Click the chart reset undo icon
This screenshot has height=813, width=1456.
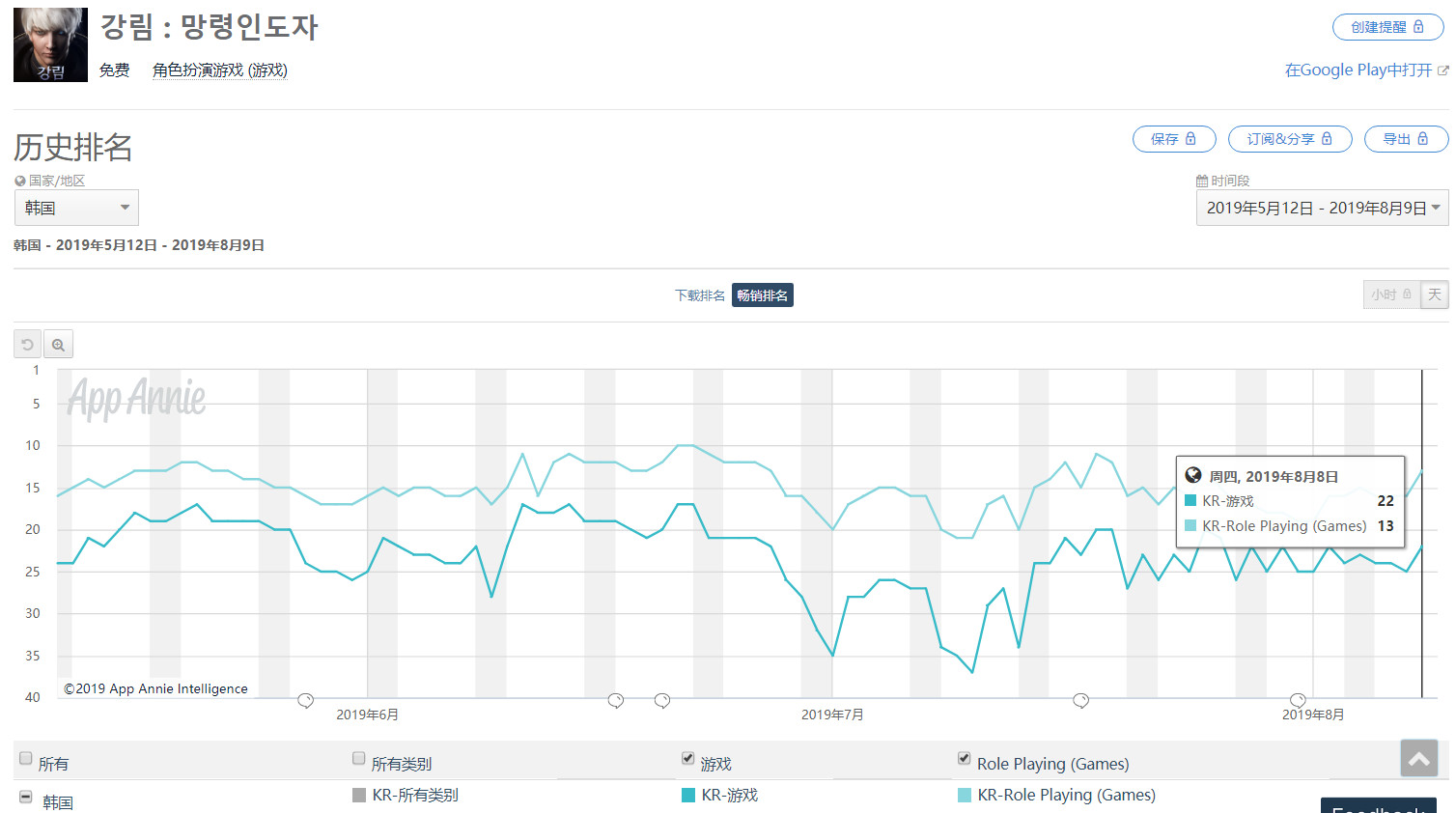pos(27,345)
